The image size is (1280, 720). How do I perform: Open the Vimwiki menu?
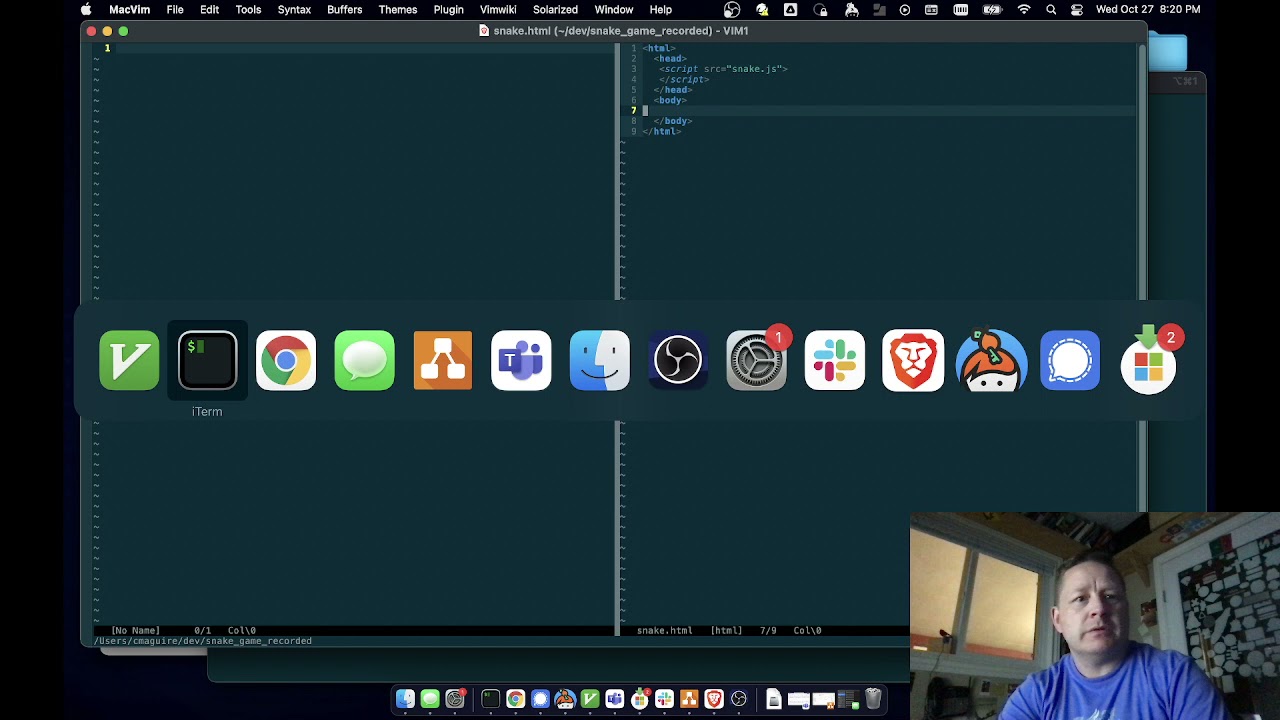(497, 10)
